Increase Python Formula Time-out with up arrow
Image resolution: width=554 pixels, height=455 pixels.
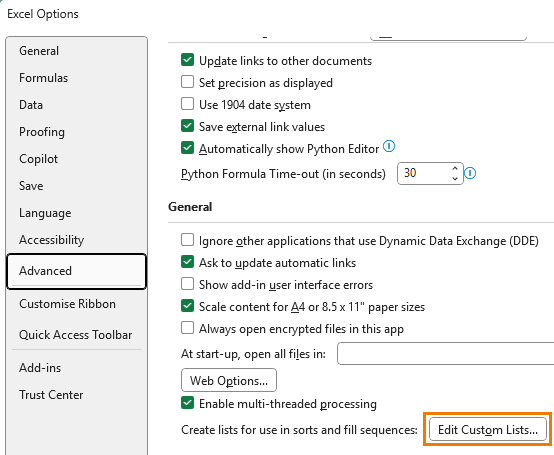455,169
